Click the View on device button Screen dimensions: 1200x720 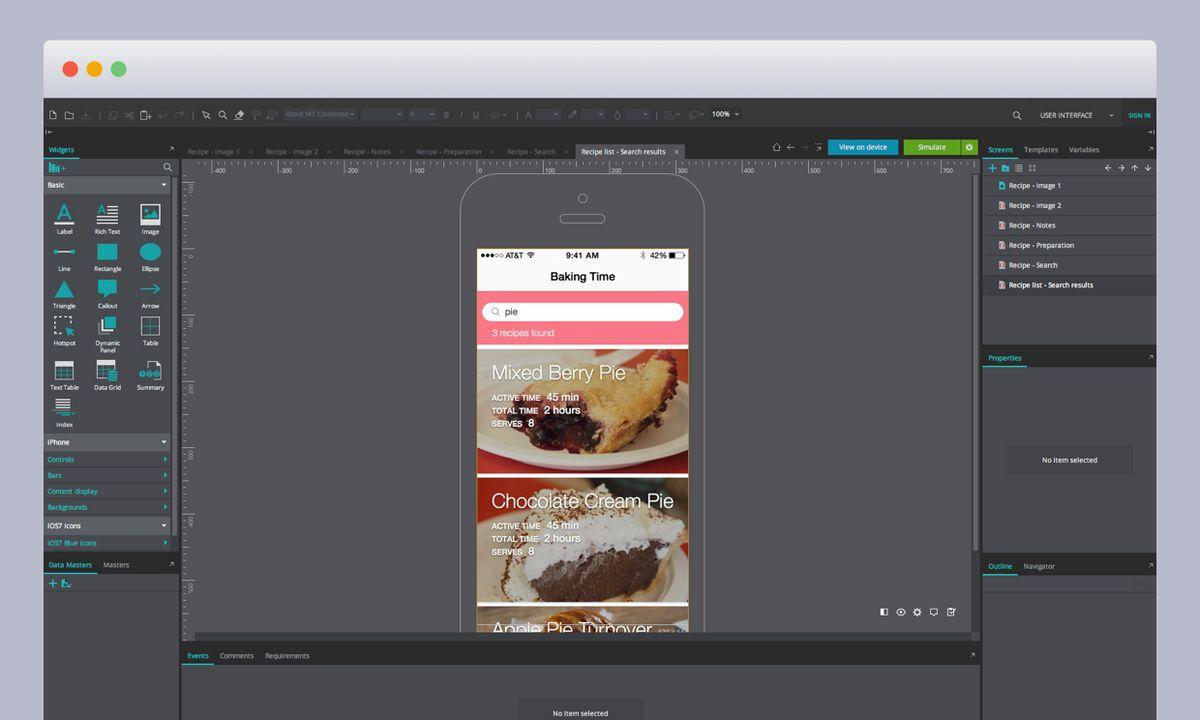click(862, 147)
